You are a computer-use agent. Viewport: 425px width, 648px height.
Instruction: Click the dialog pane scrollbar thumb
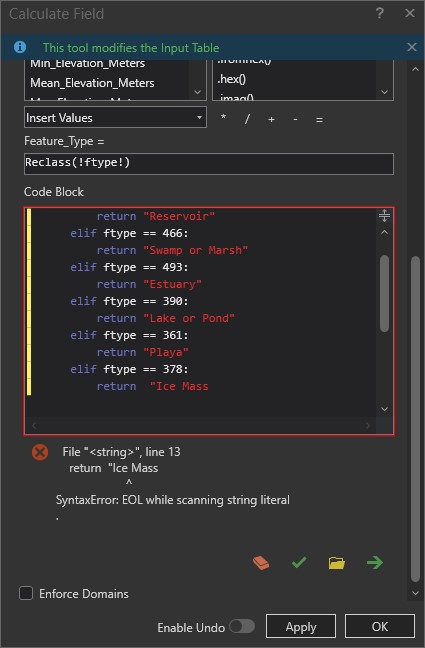click(415, 417)
